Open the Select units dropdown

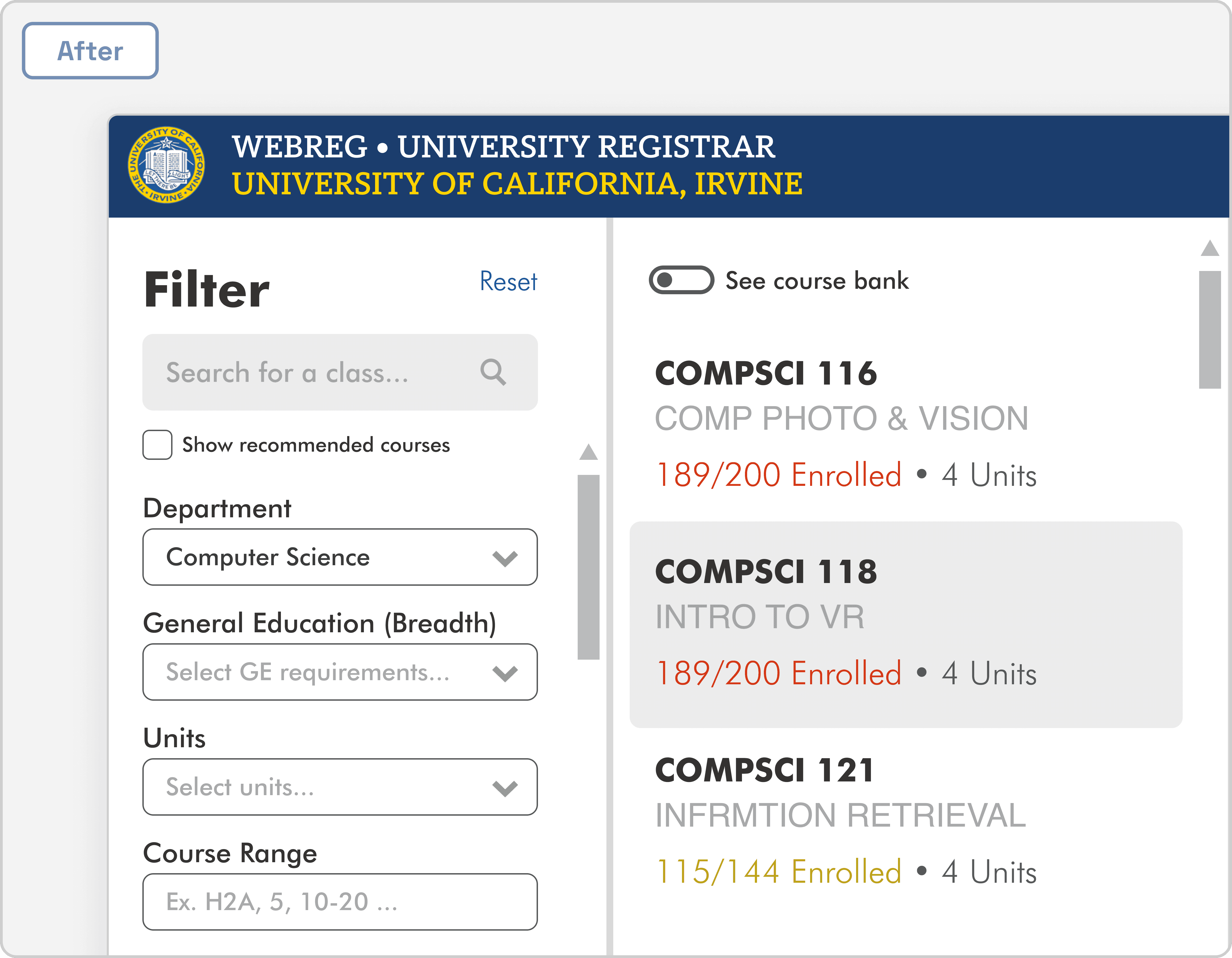[x=340, y=787]
